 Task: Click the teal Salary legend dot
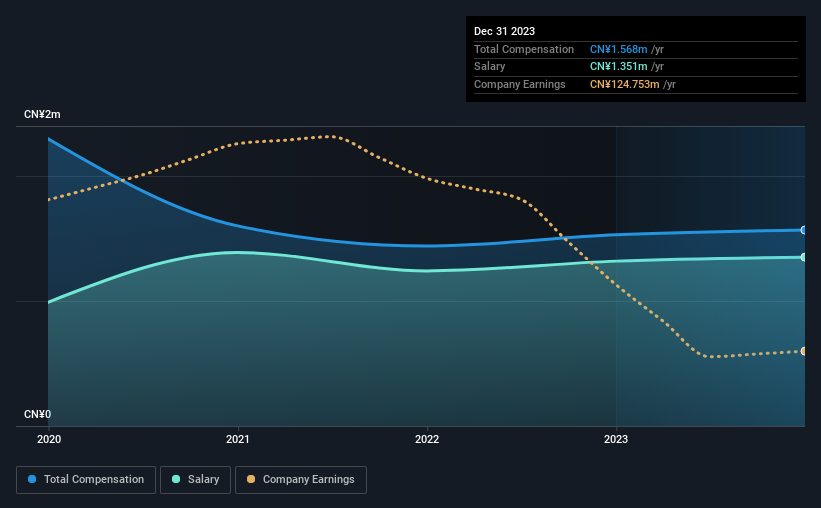176,479
